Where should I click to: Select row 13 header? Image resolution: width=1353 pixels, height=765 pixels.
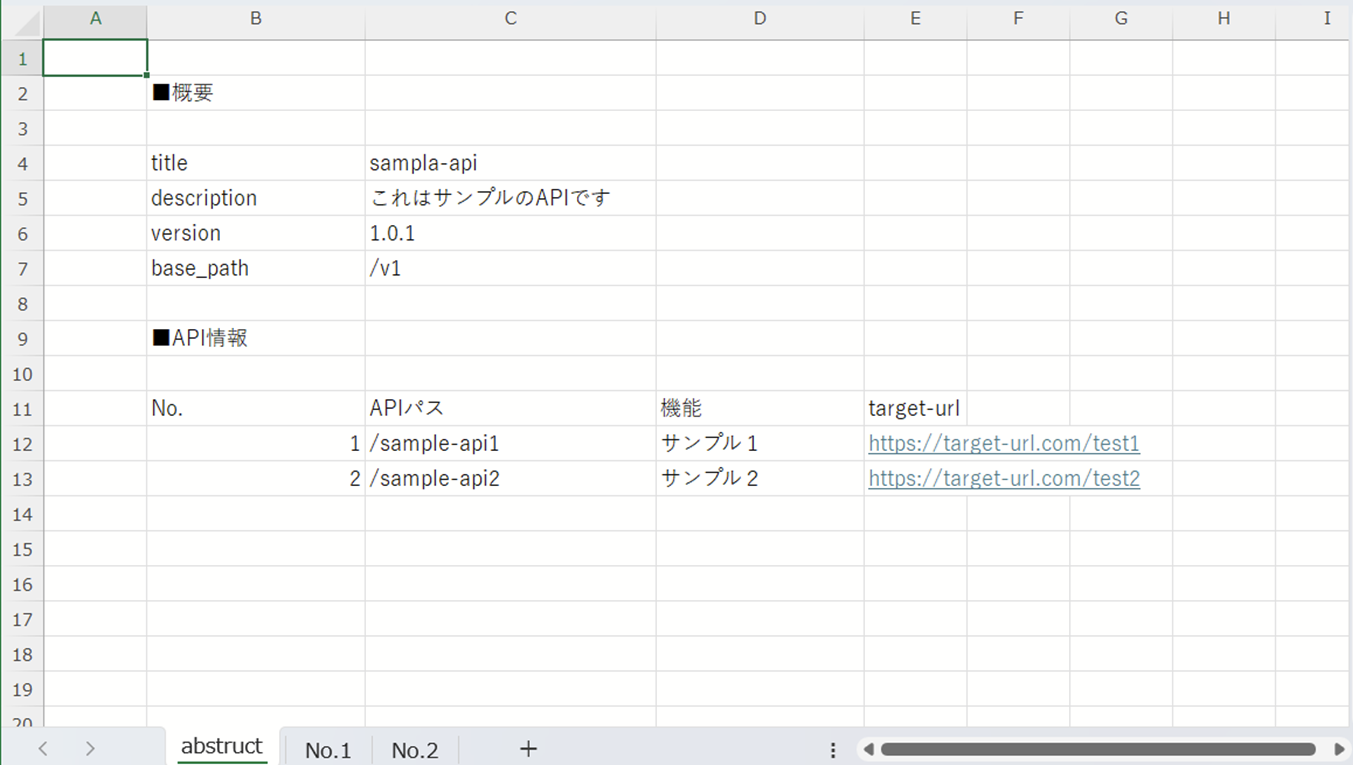[22, 478]
